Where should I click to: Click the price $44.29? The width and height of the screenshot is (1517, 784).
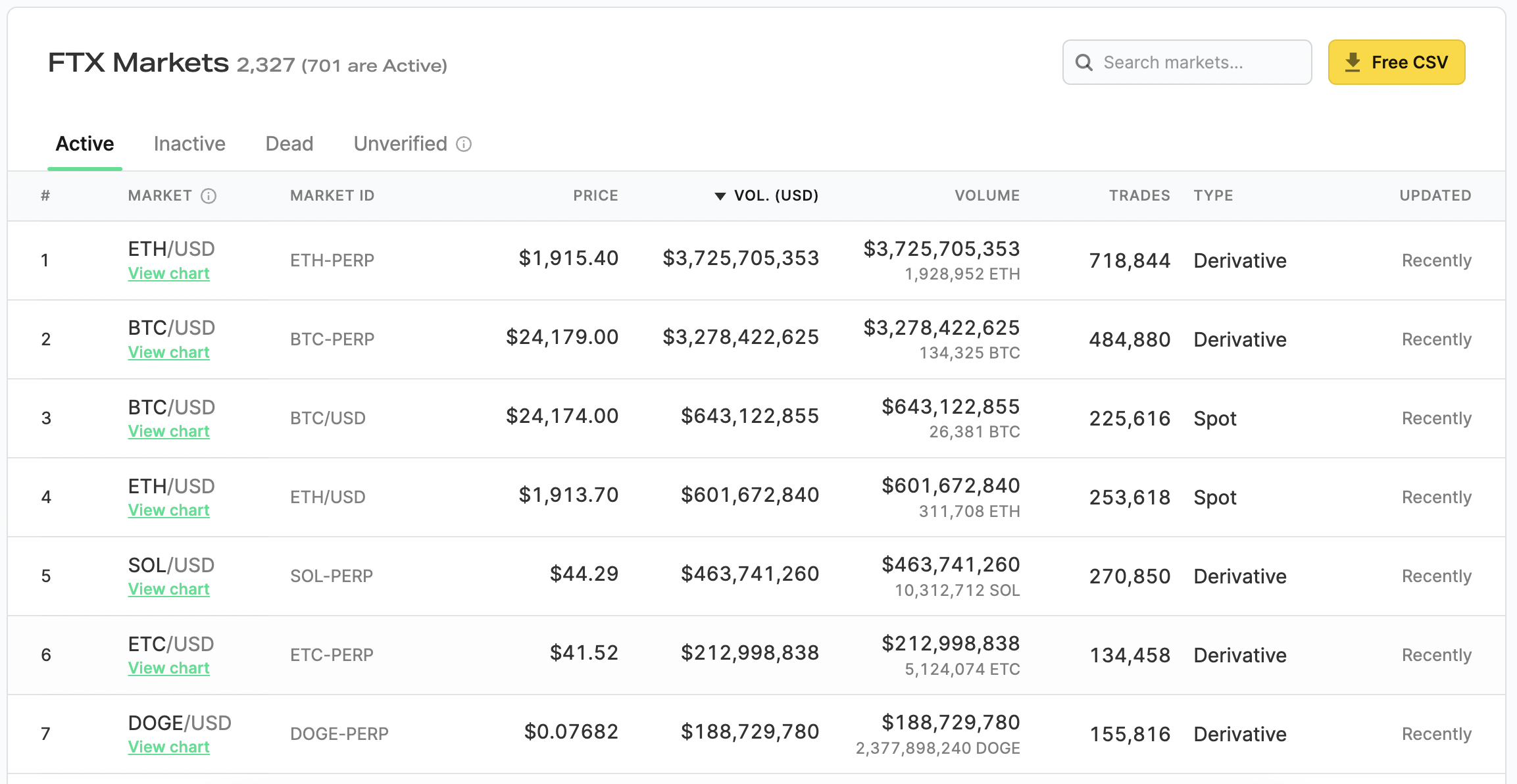pyautogui.click(x=584, y=574)
